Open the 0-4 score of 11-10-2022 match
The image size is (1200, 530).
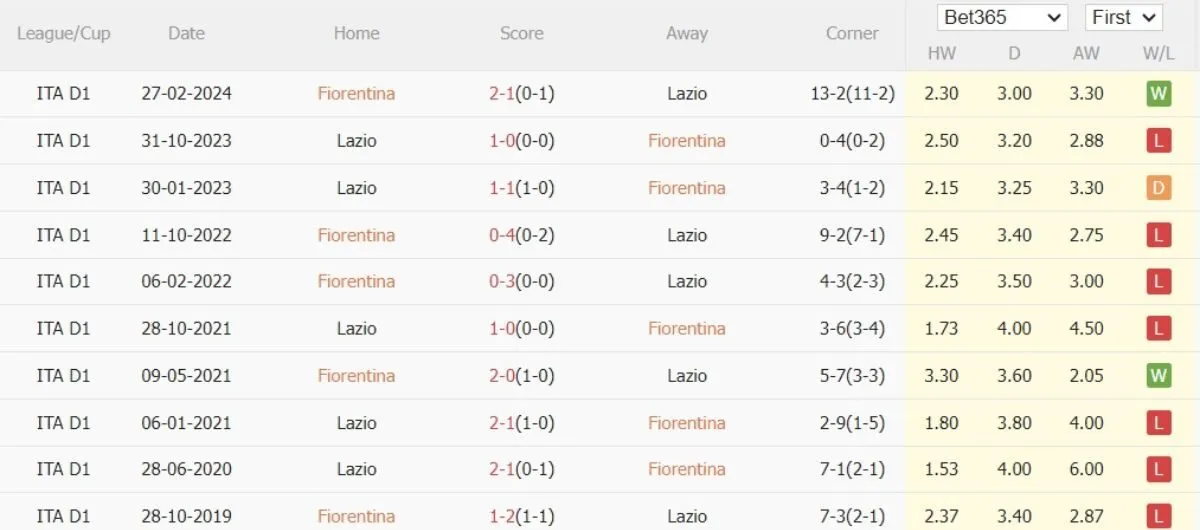pos(501,235)
